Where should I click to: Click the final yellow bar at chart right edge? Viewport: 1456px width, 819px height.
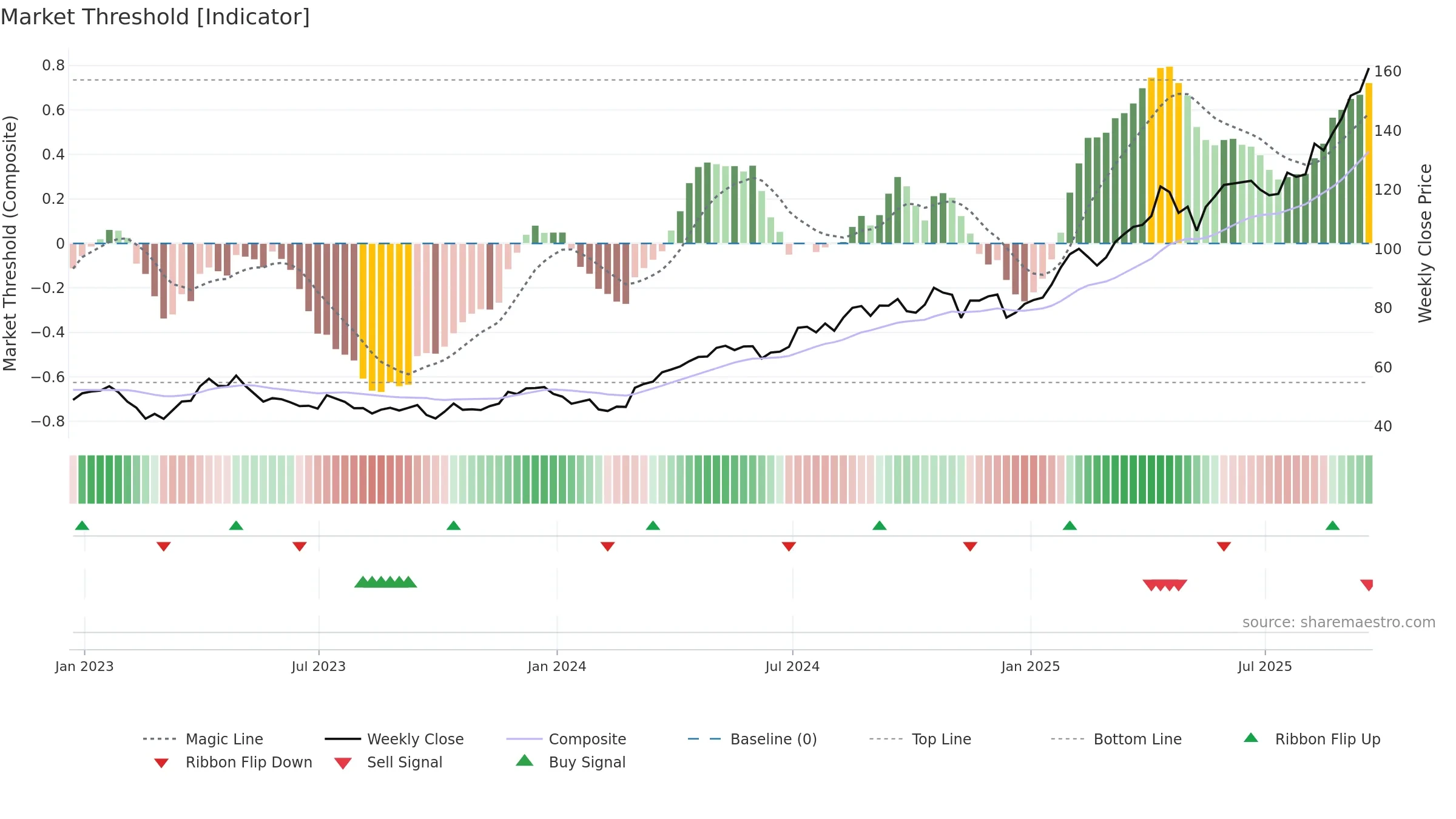(1369, 163)
